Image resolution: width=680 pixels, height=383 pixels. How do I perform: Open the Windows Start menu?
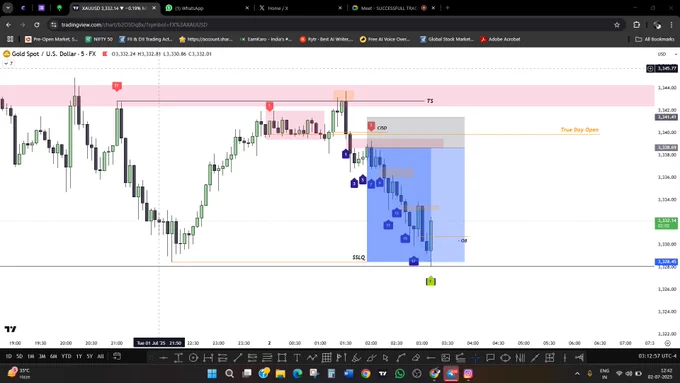coord(212,373)
